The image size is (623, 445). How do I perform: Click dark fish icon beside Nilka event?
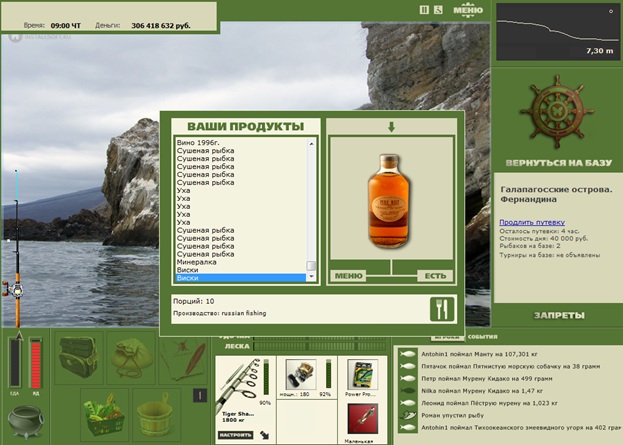click(x=408, y=391)
